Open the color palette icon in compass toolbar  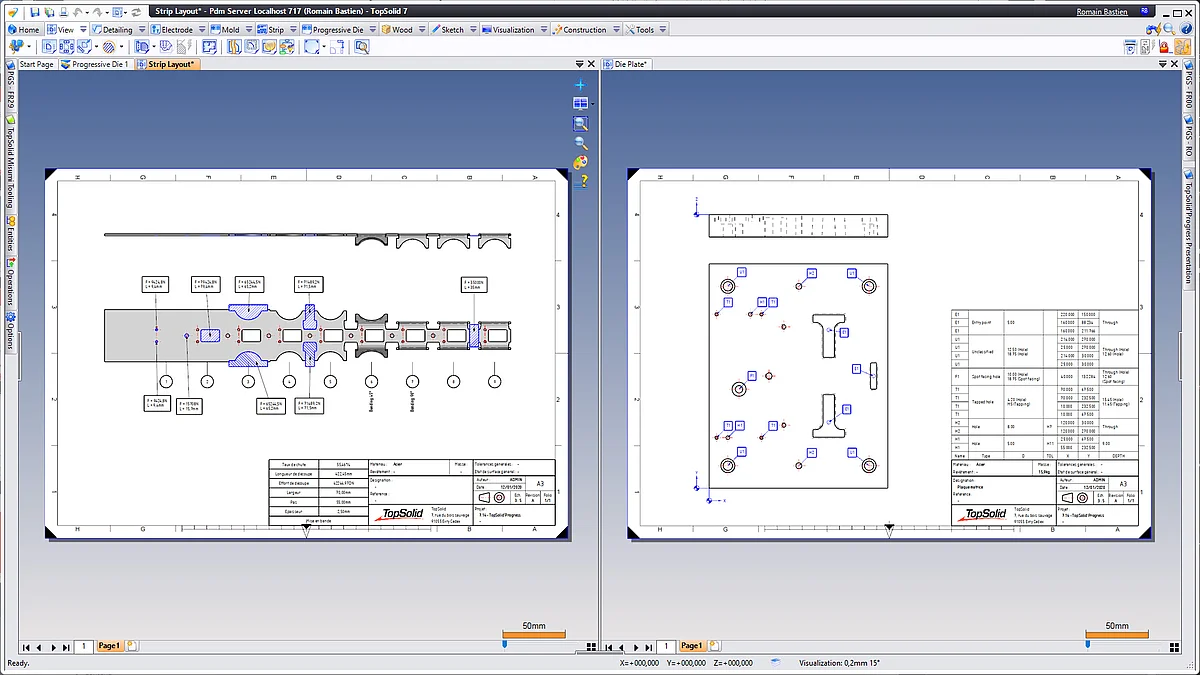coord(581,162)
